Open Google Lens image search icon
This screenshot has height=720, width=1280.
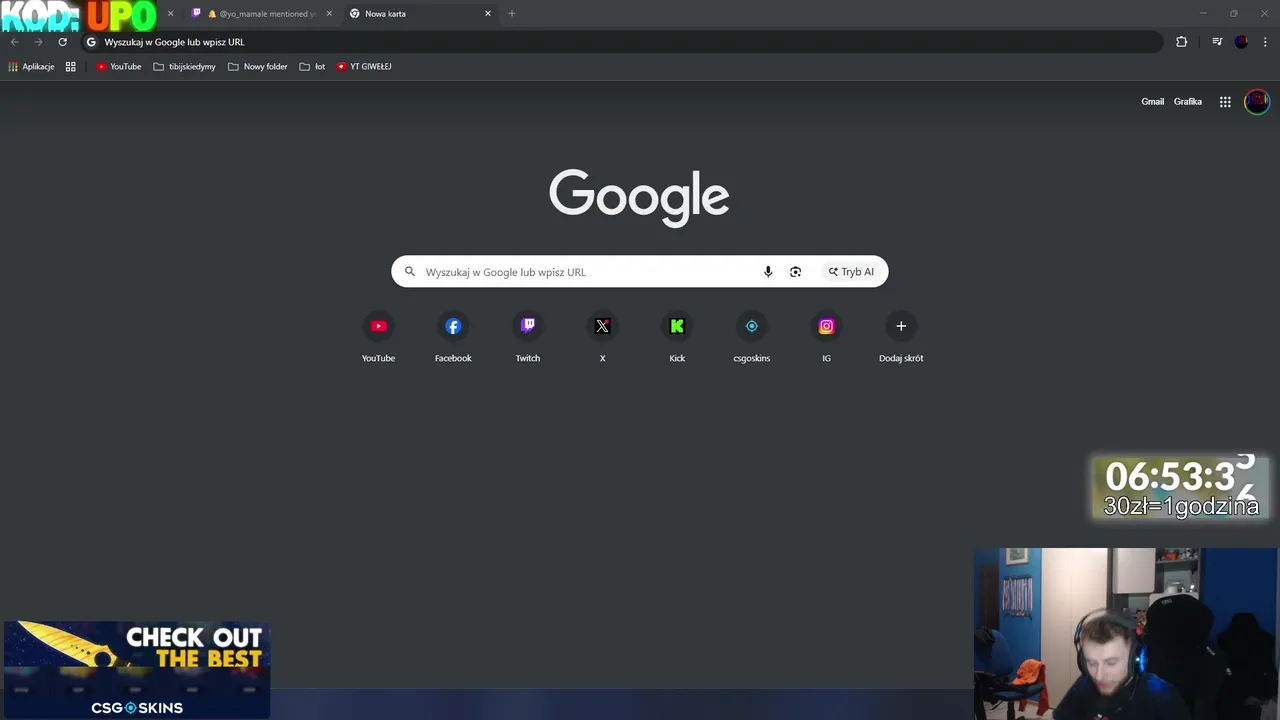pos(795,272)
